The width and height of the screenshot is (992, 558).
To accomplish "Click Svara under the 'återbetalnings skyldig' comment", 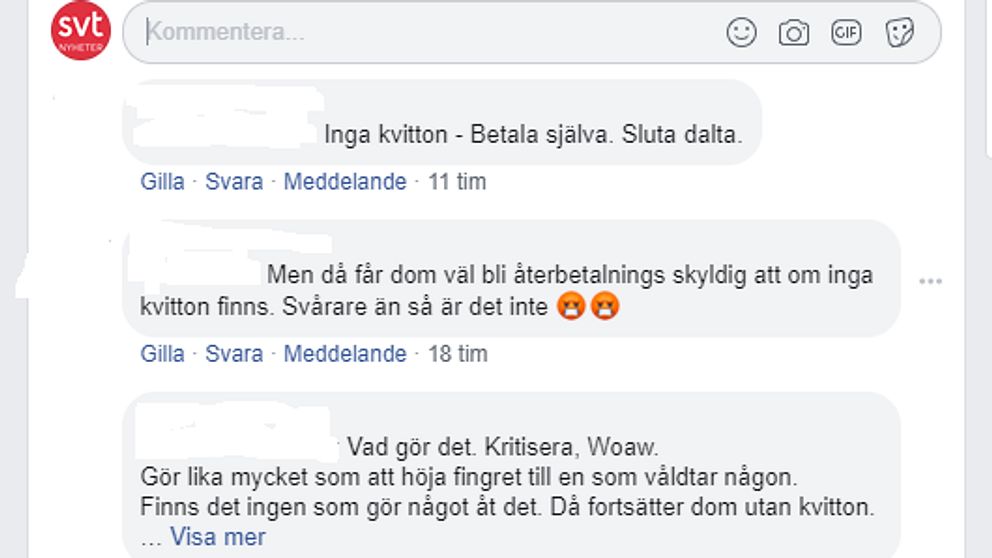I will tap(234, 354).
